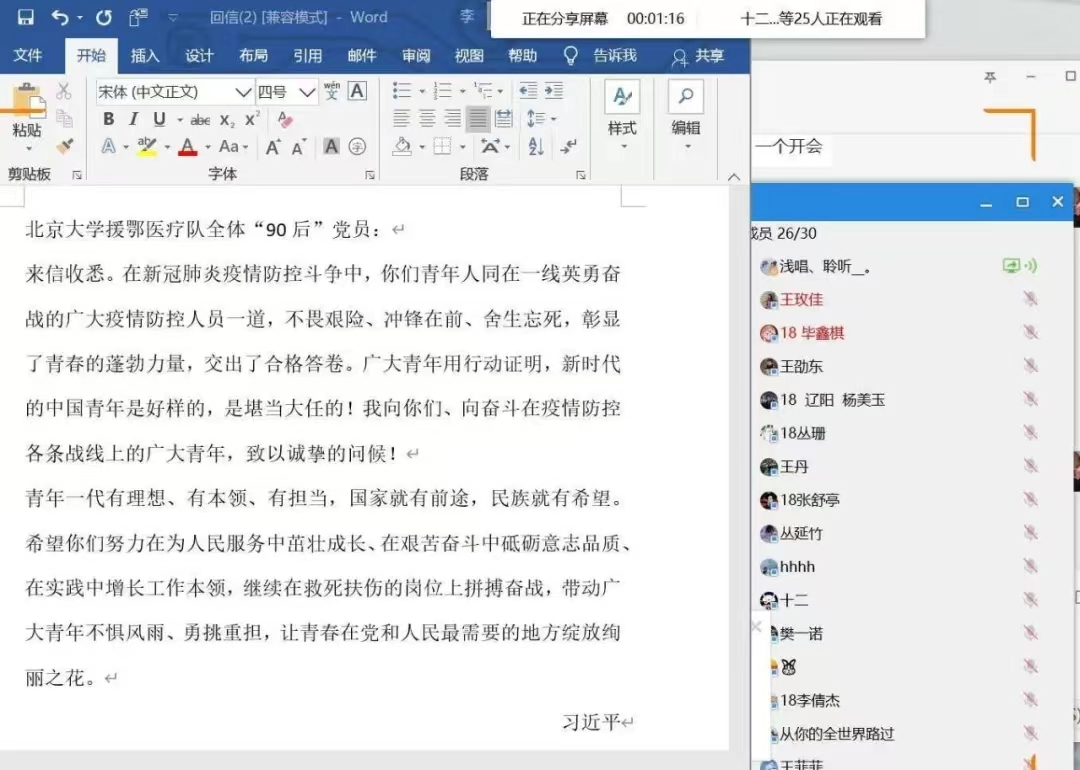Image resolution: width=1080 pixels, height=770 pixels.
Task: Click the clear formatting eraser icon
Action: pos(285,120)
